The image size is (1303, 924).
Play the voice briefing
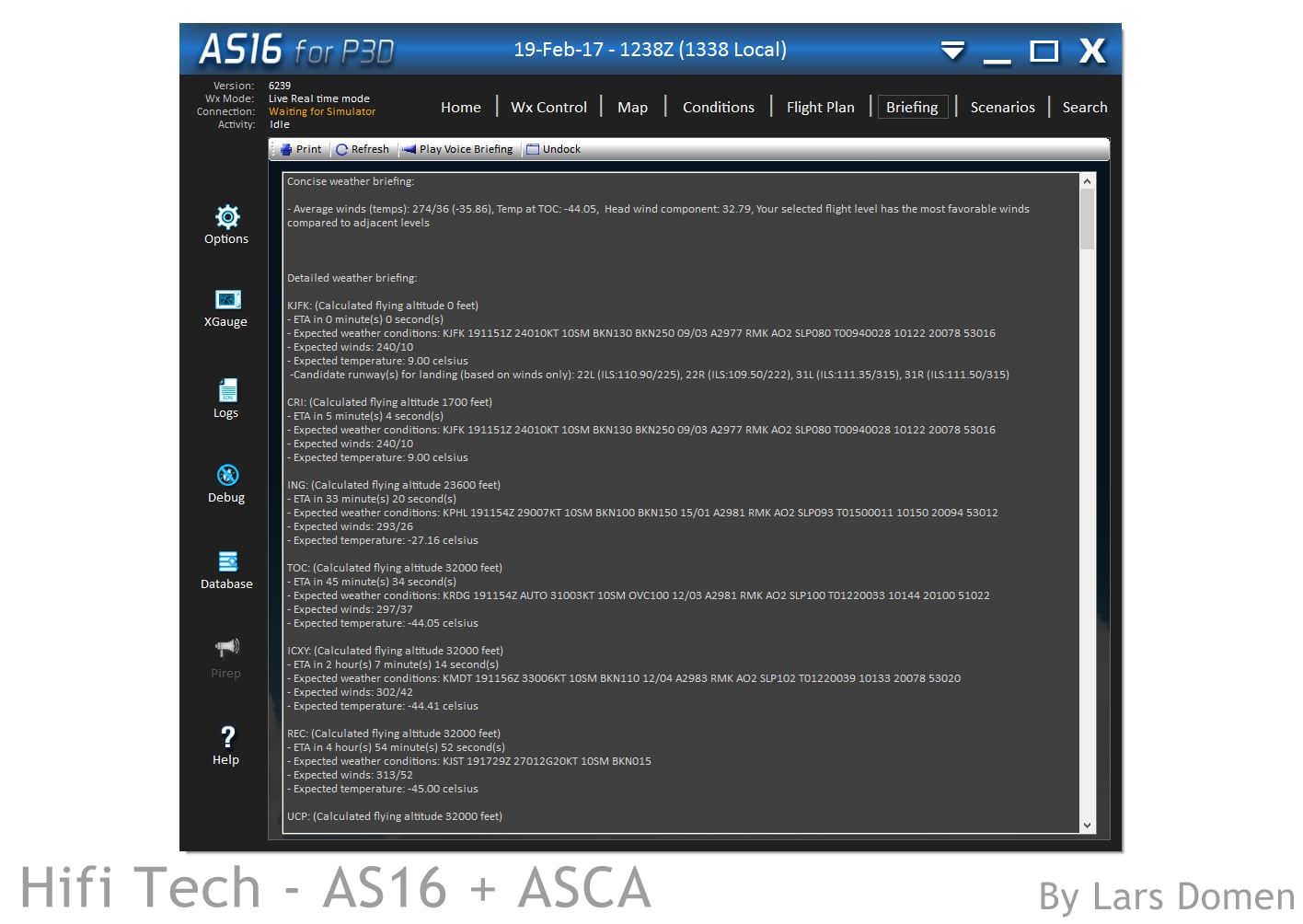[458, 149]
